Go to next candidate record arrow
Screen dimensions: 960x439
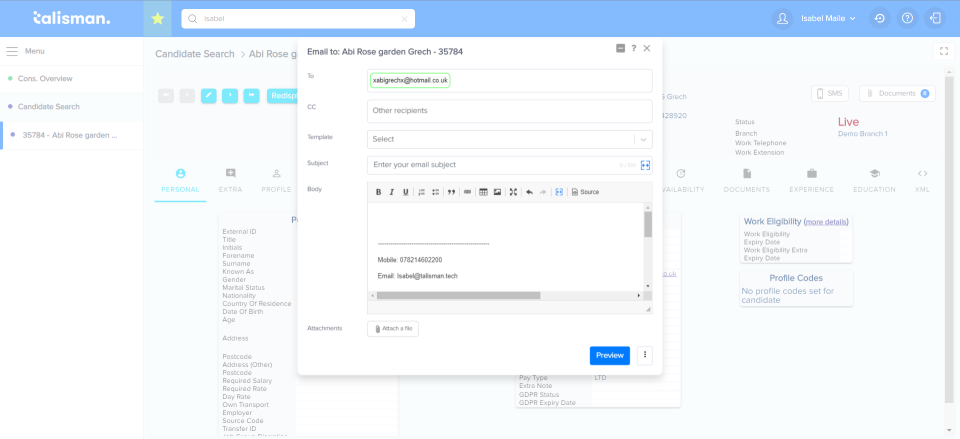230,96
